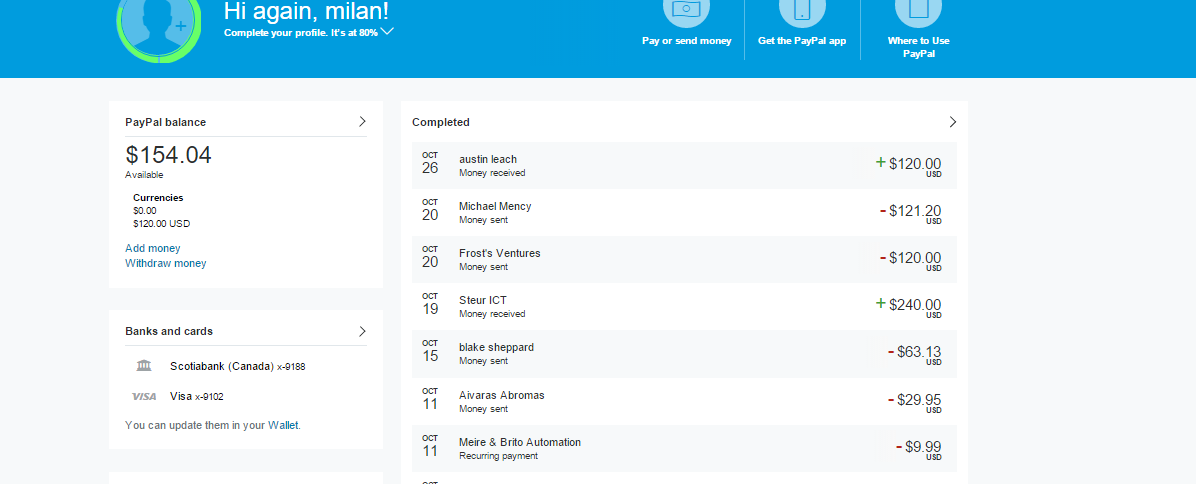Image resolution: width=1196 pixels, height=484 pixels.
Task: Click the -$121.20 amount
Action: 910,211
